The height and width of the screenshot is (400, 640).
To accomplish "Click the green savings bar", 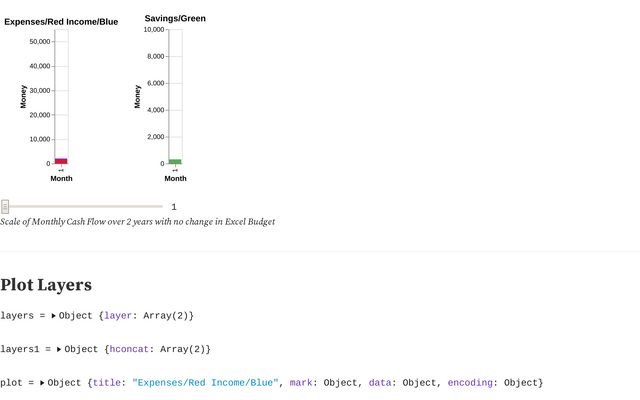I will point(175,161).
